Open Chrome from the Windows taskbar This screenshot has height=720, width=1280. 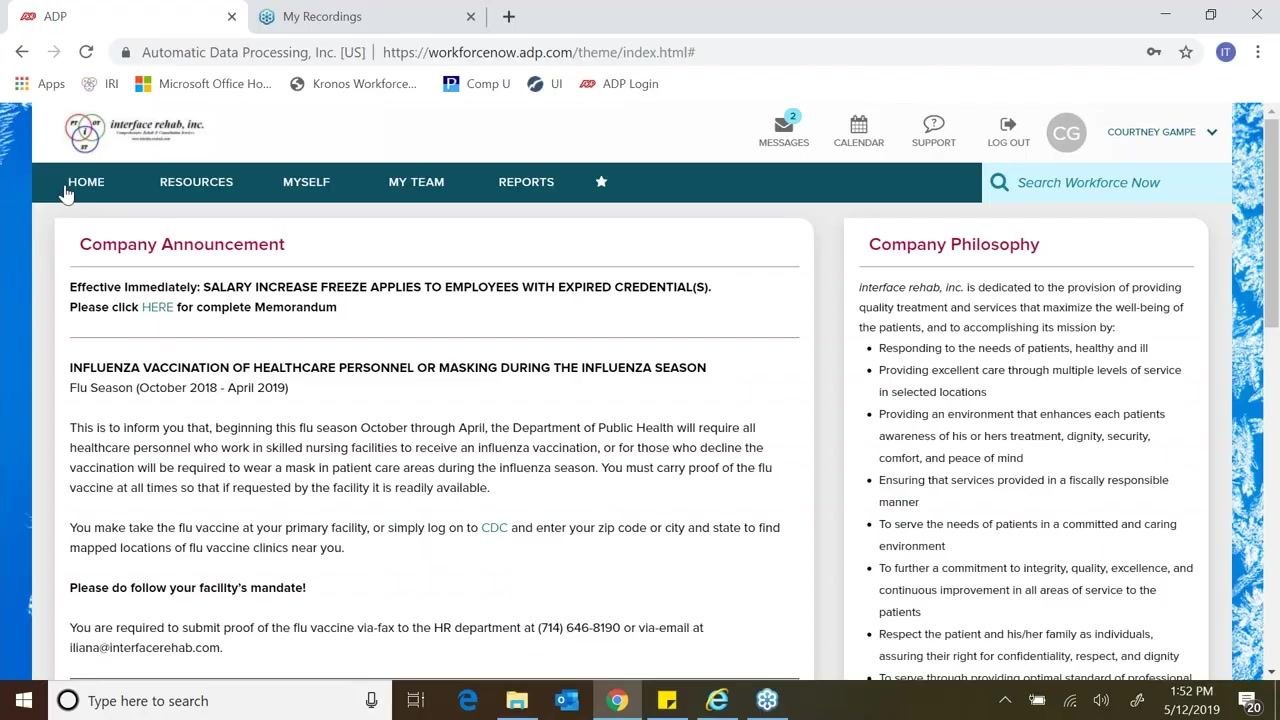tap(617, 700)
